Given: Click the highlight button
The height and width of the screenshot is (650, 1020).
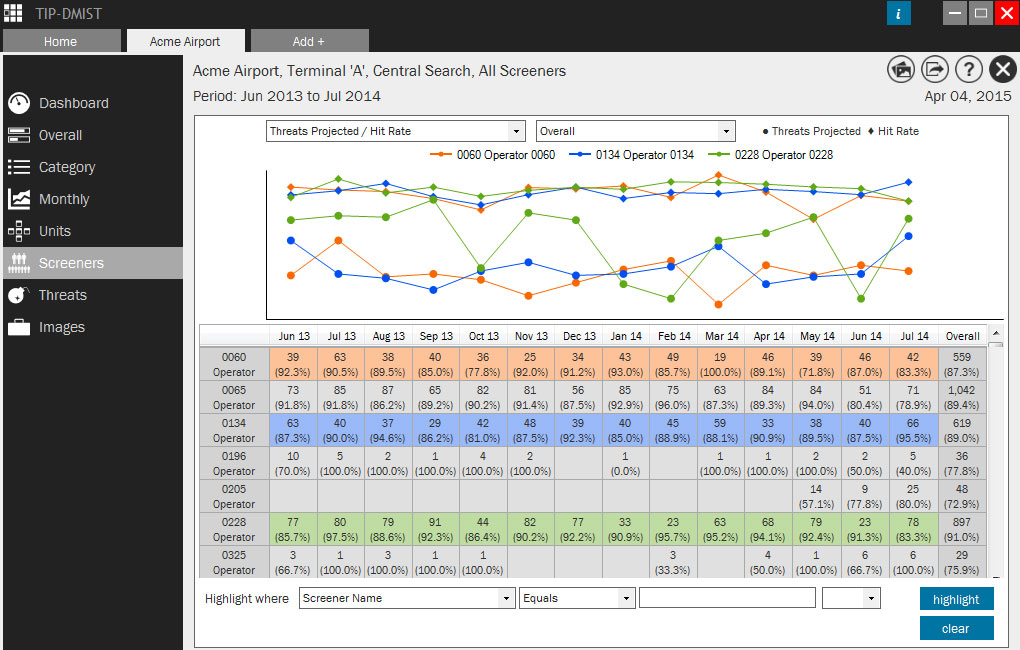Looking at the screenshot, I should [956, 597].
